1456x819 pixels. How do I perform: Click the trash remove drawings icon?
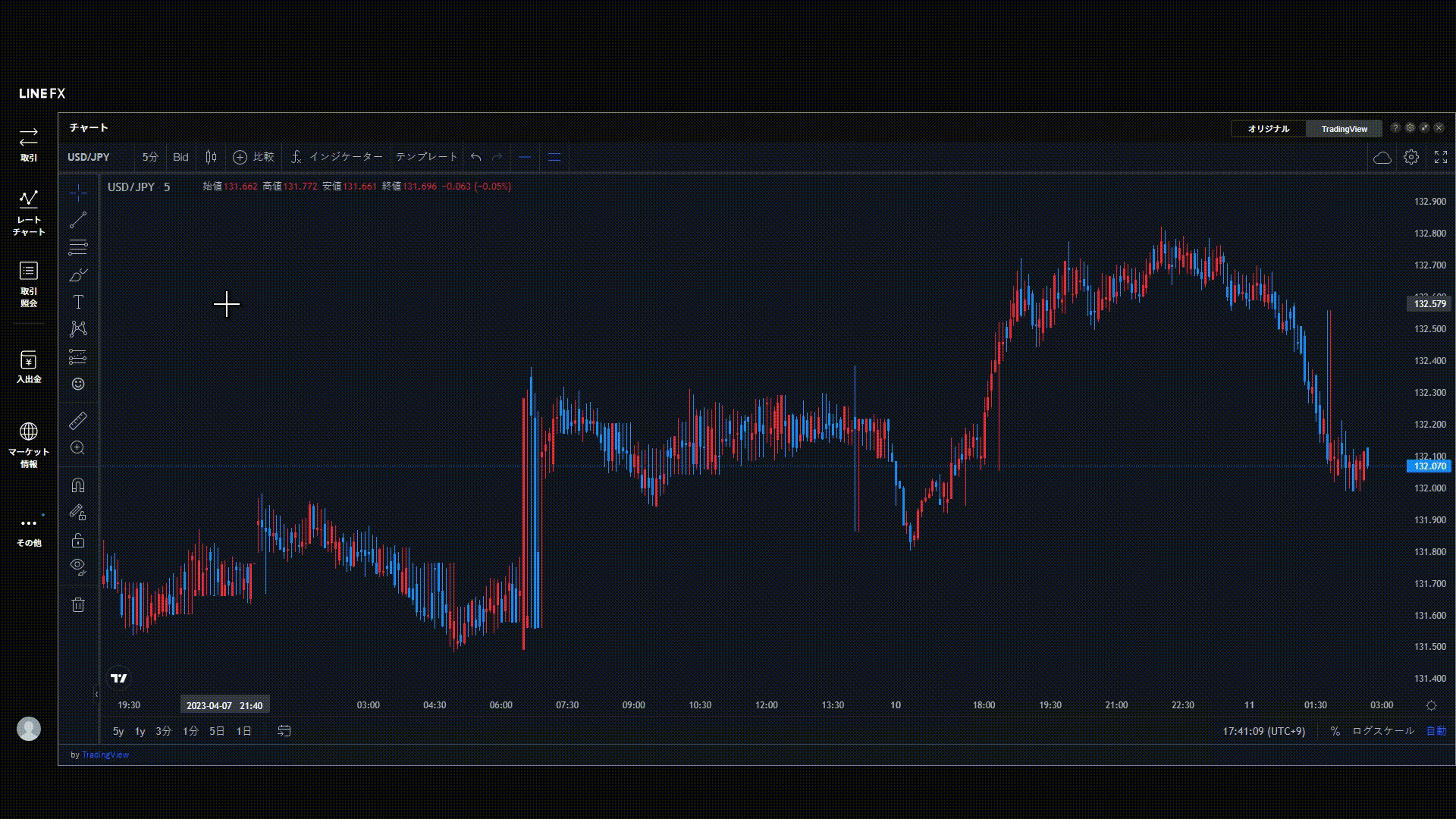pos(78,604)
